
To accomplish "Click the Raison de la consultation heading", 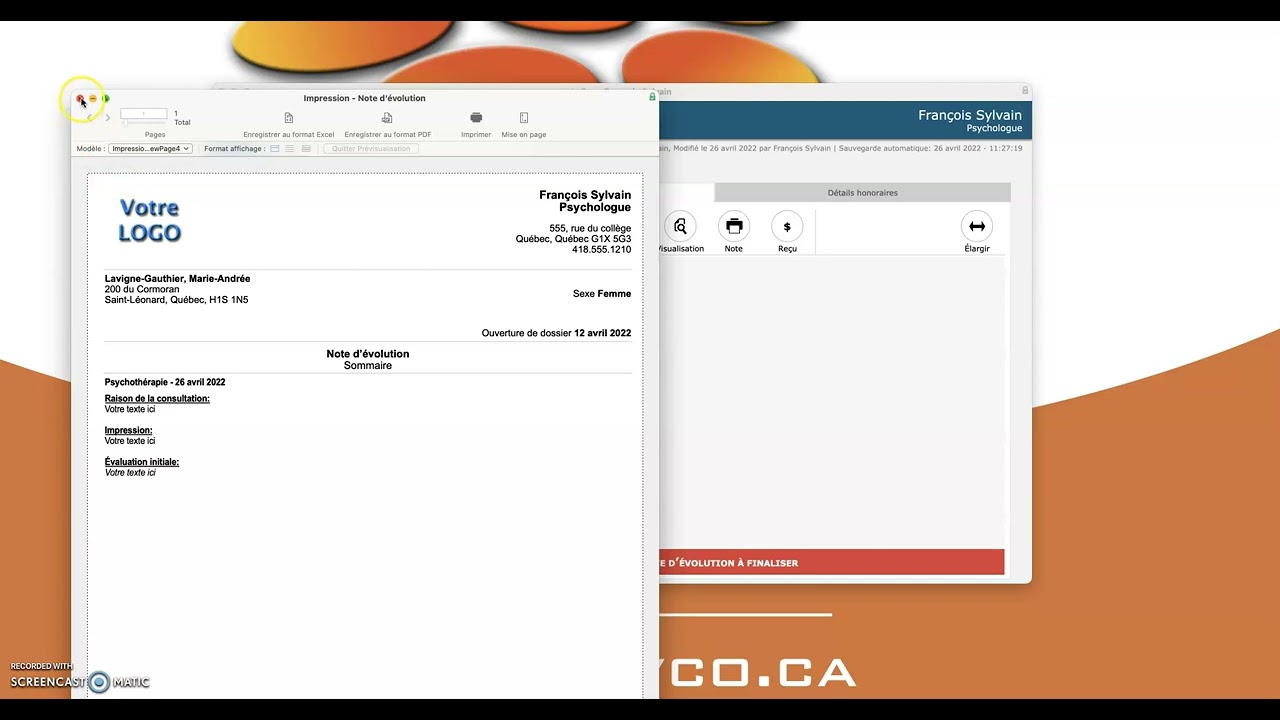I will pyautogui.click(x=157, y=399).
